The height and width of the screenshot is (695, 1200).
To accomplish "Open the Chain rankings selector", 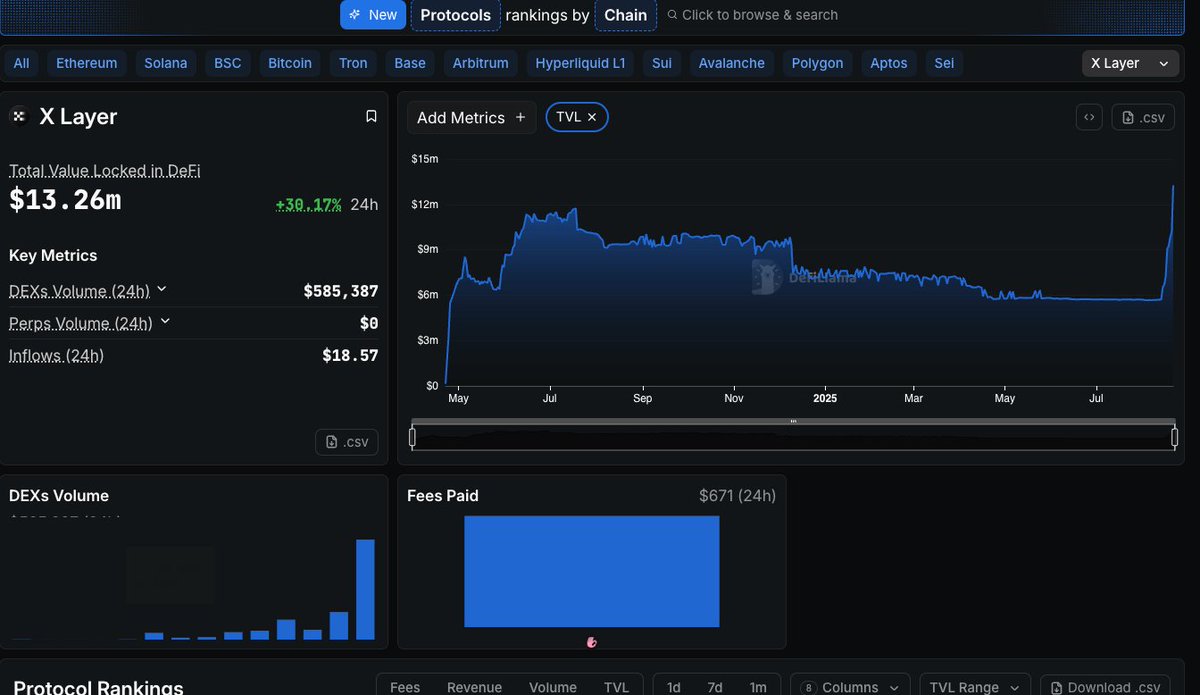I will [x=626, y=15].
